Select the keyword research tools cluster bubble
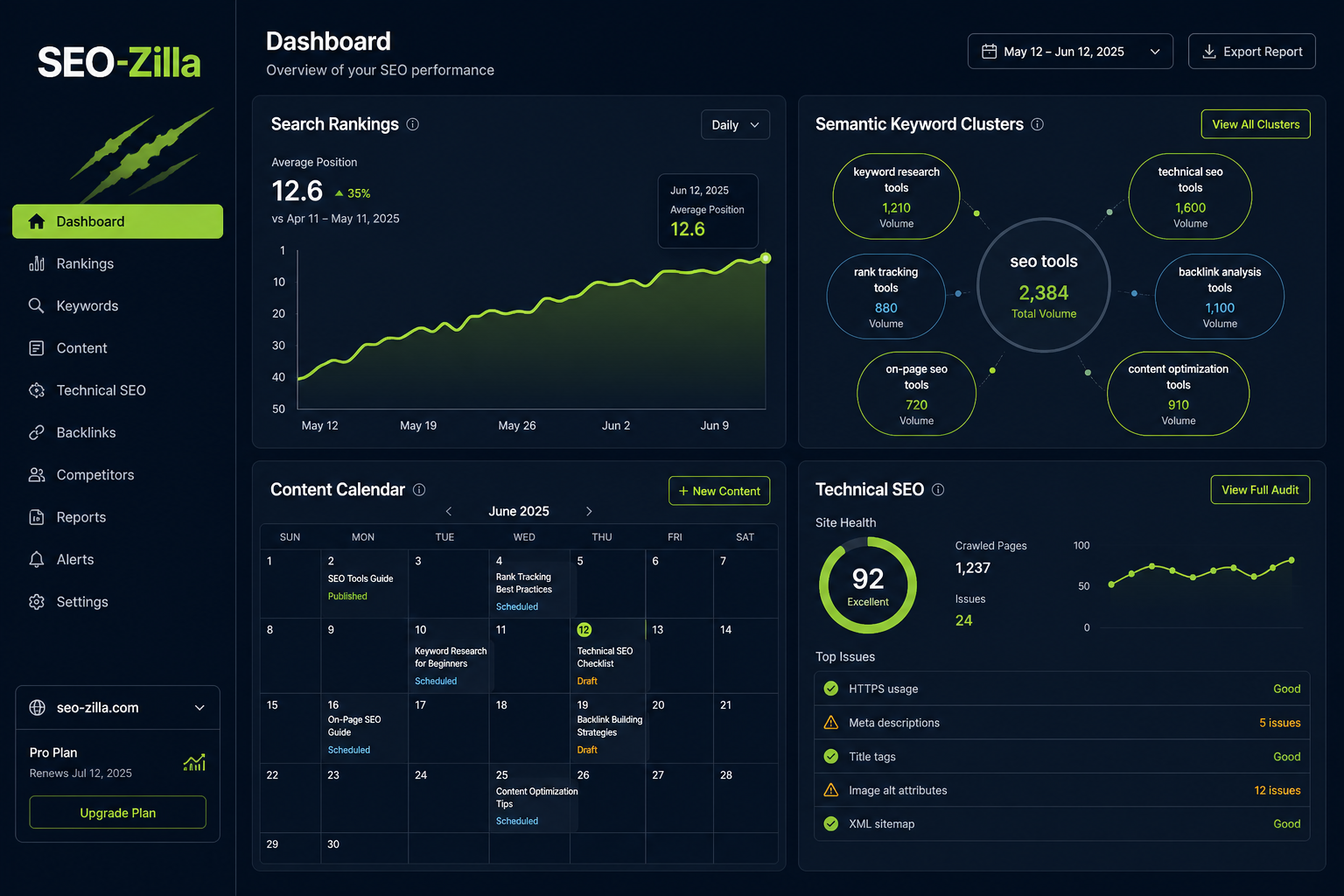Screen dimensions: 1344x896 (x=896, y=197)
